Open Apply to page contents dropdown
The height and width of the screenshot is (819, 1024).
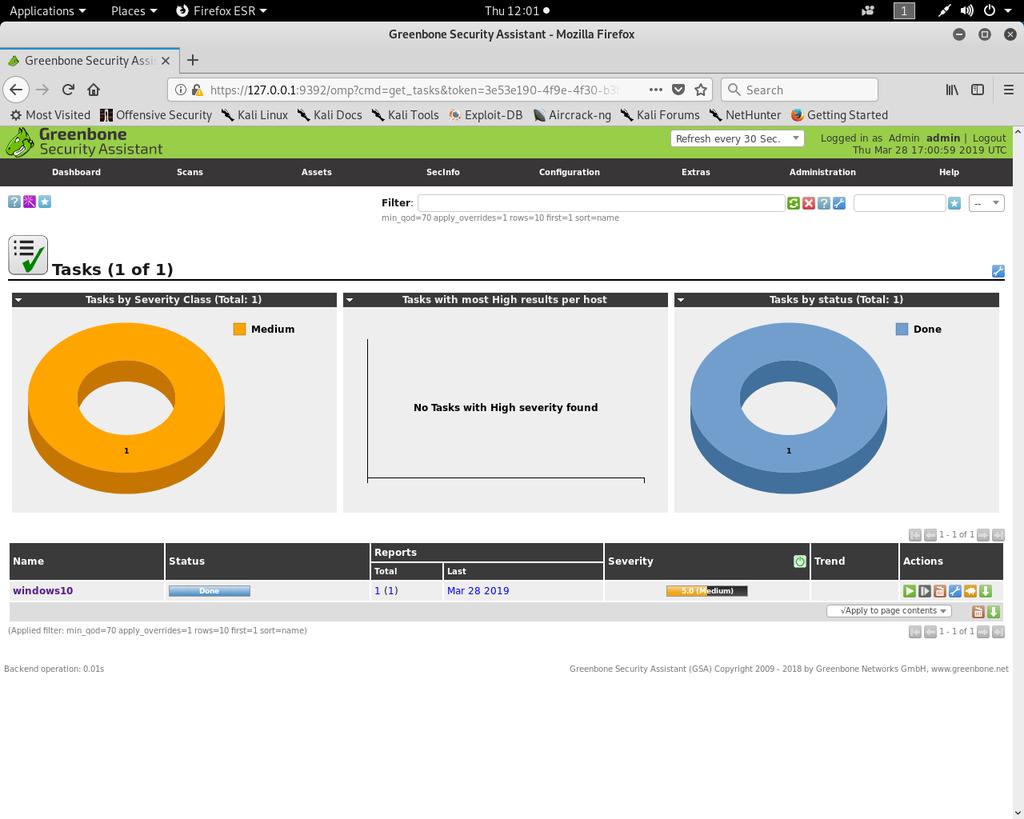pyautogui.click(x=889, y=611)
